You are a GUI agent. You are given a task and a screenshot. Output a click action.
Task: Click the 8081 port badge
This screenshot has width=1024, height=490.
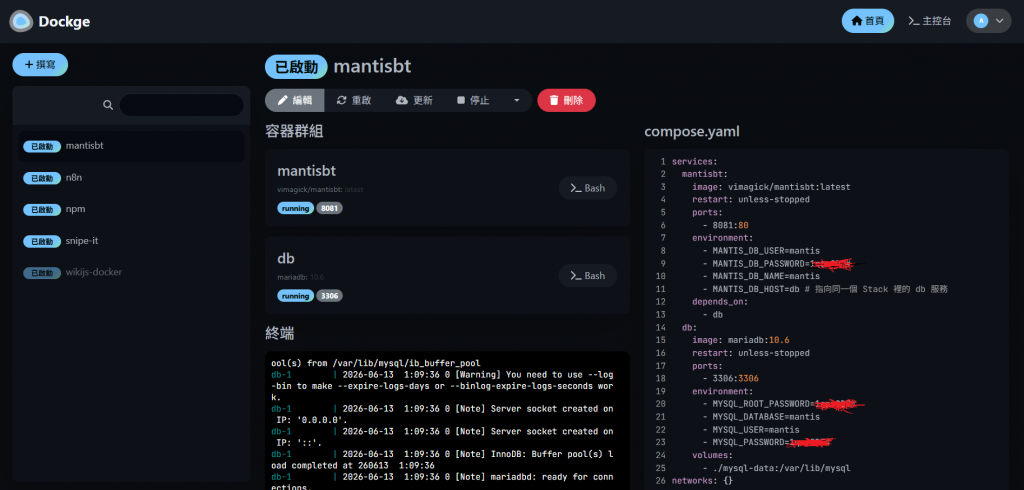point(330,208)
